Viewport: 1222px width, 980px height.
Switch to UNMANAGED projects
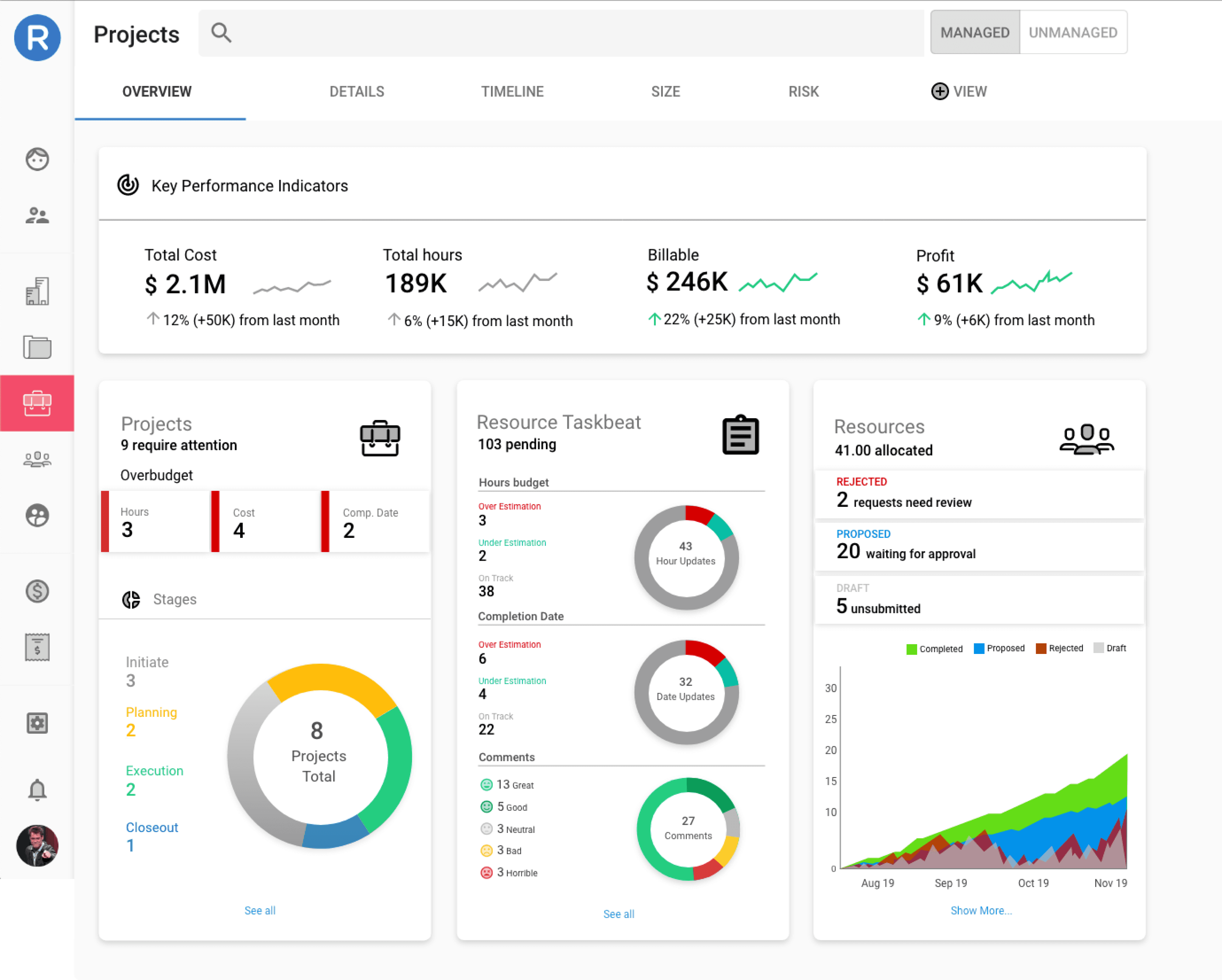tap(1072, 32)
